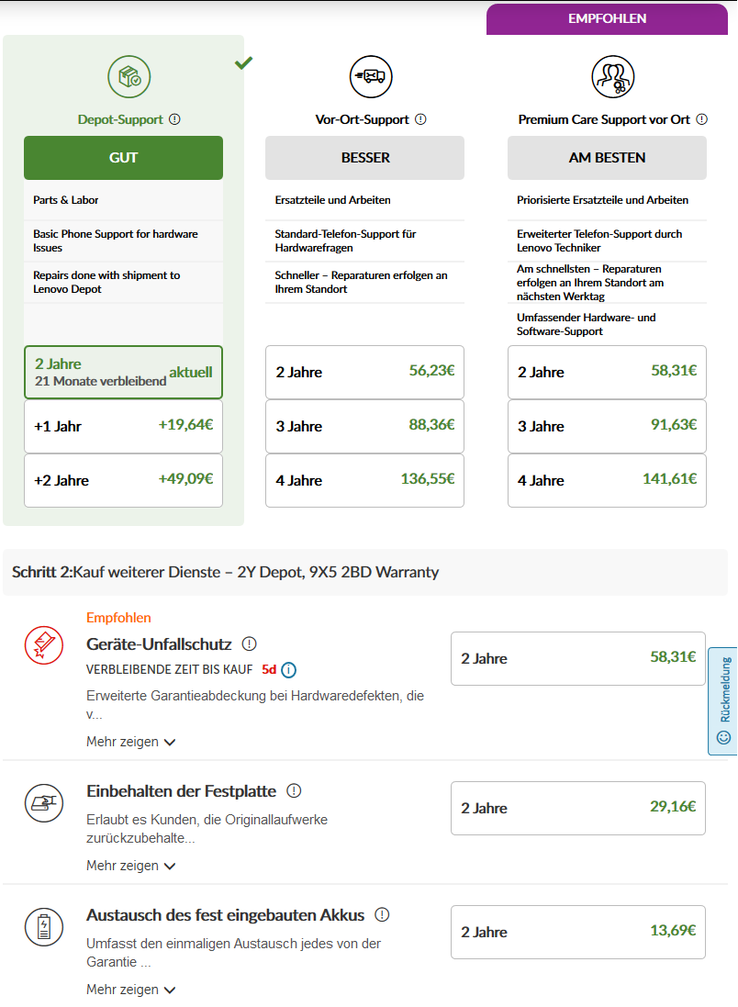738x1007 pixels.
Task: Click the Vor-Ort-Support truck icon
Action: tap(370, 76)
